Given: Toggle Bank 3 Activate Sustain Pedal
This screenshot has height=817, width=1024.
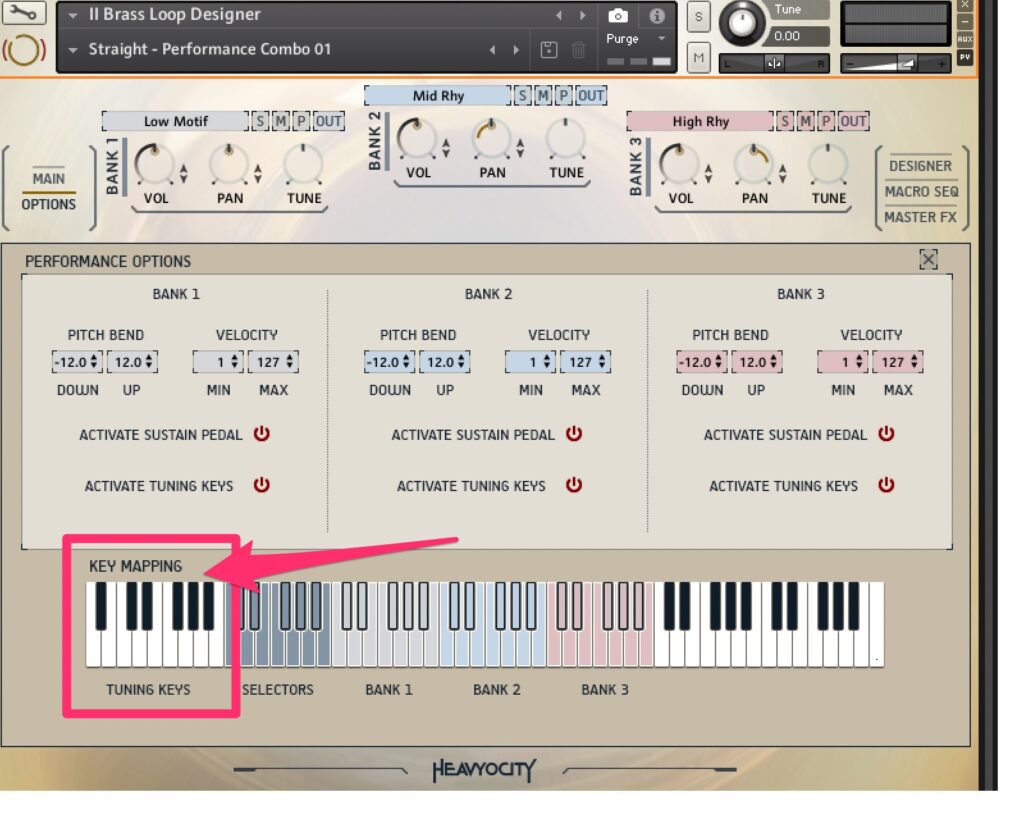Looking at the screenshot, I should point(886,434).
